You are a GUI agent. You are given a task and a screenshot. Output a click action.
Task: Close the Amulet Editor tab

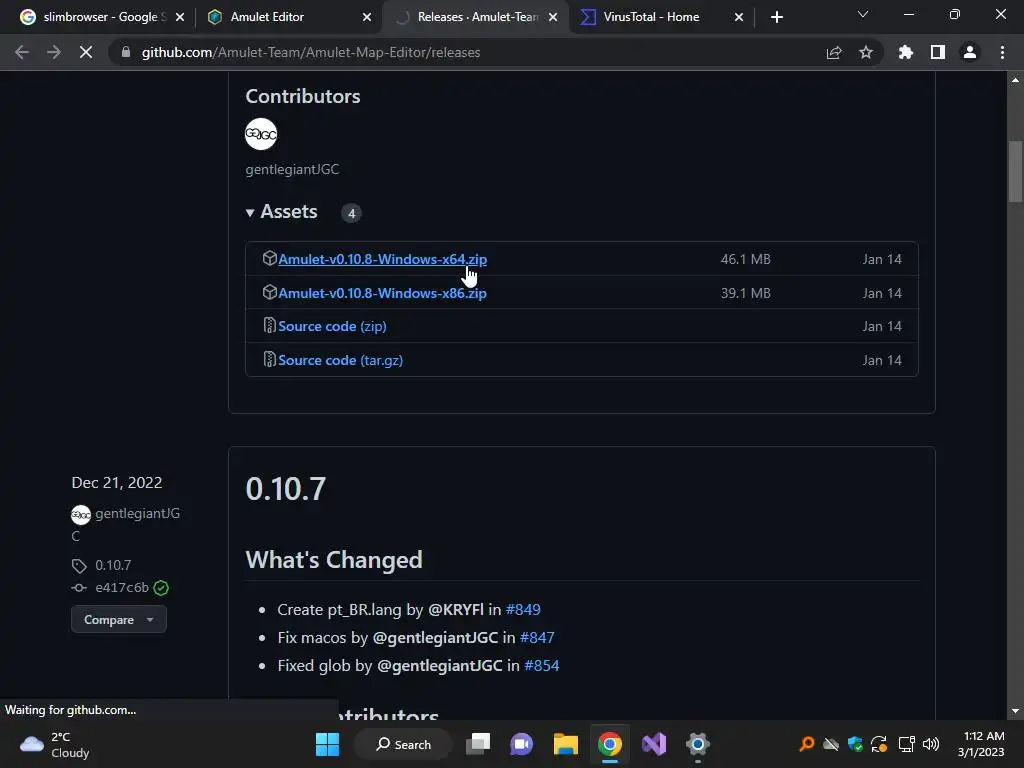coord(367,17)
